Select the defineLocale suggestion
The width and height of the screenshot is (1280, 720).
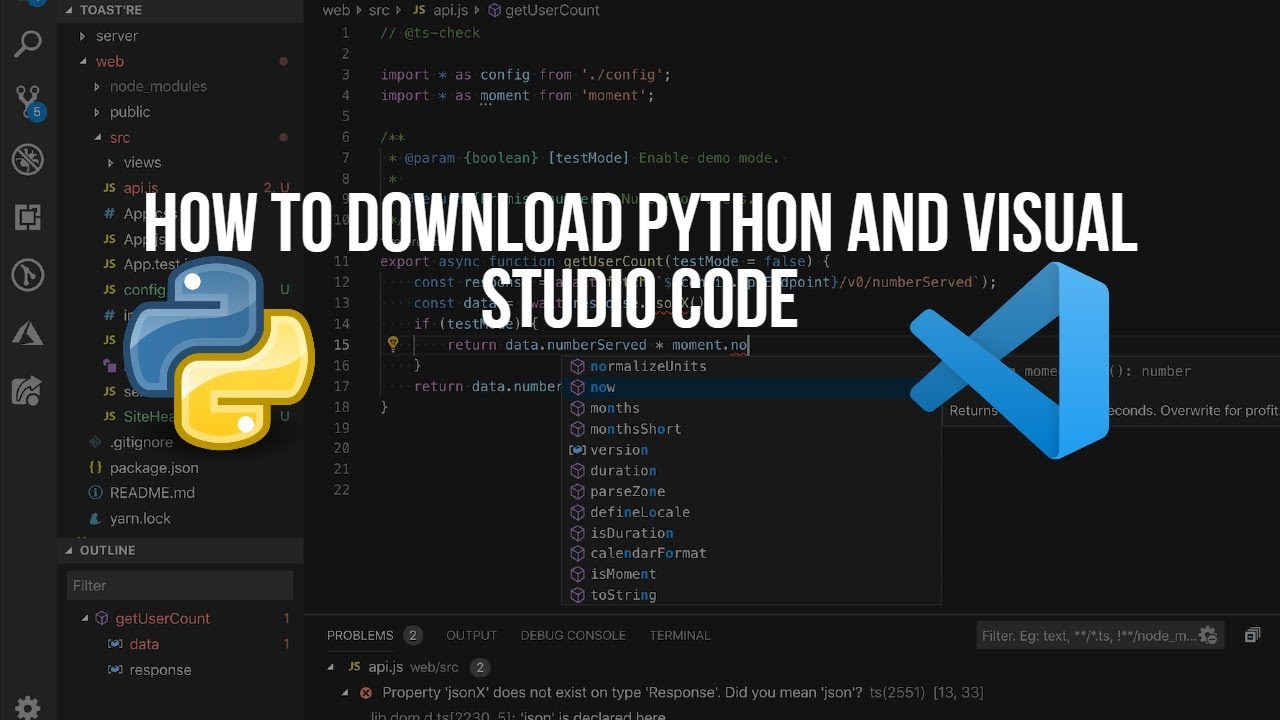pyautogui.click(x=750, y=512)
